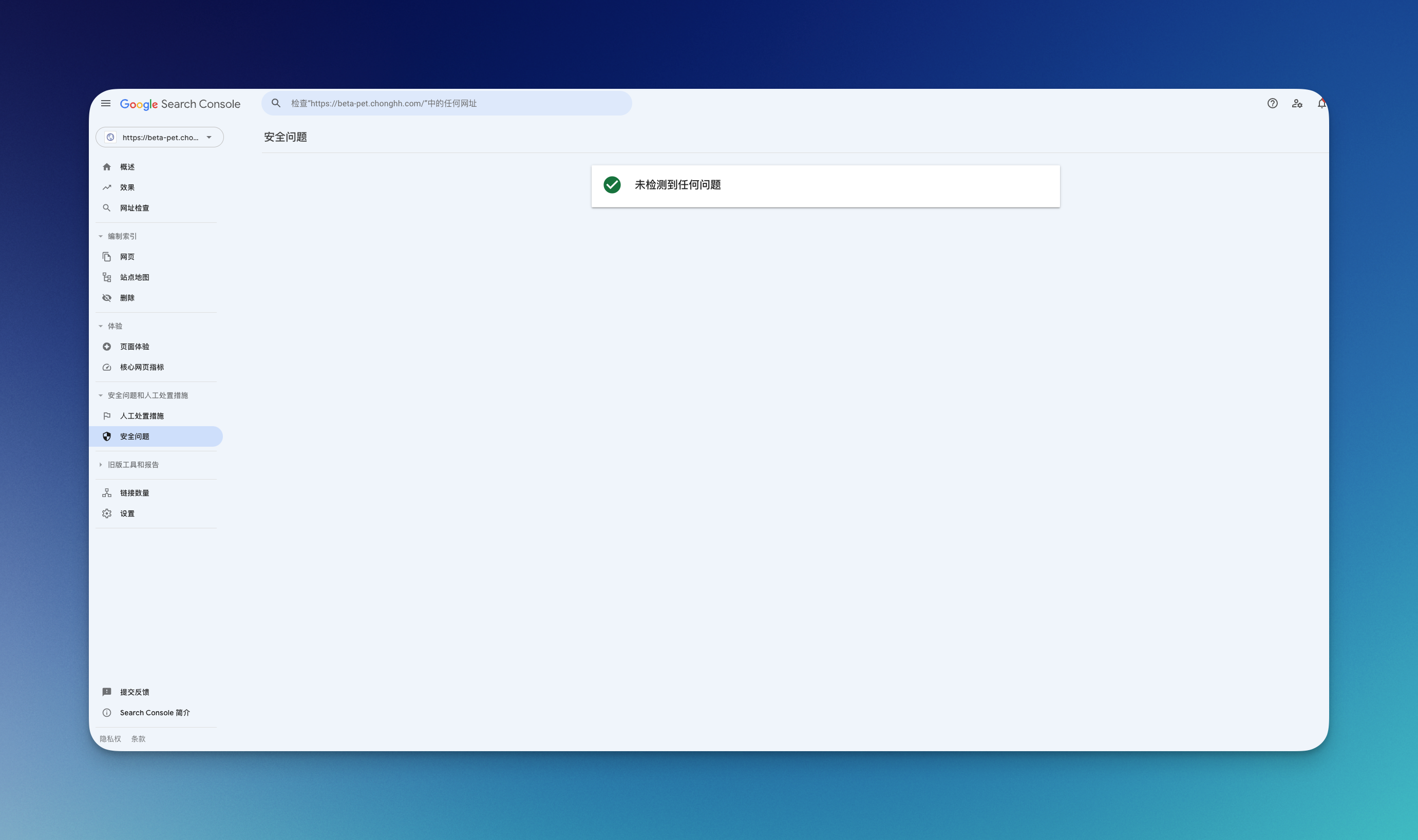Click the sitemap icon for 站点地图

(x=106, y=277)
